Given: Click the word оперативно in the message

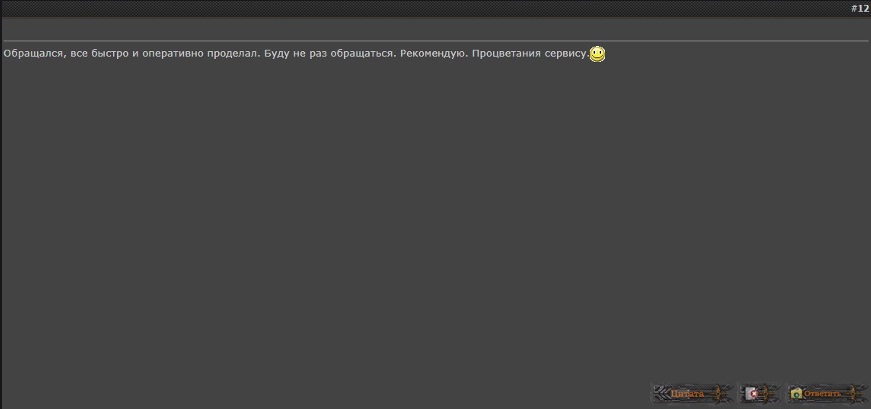Looking at the screenshot, I should (173, 54).
